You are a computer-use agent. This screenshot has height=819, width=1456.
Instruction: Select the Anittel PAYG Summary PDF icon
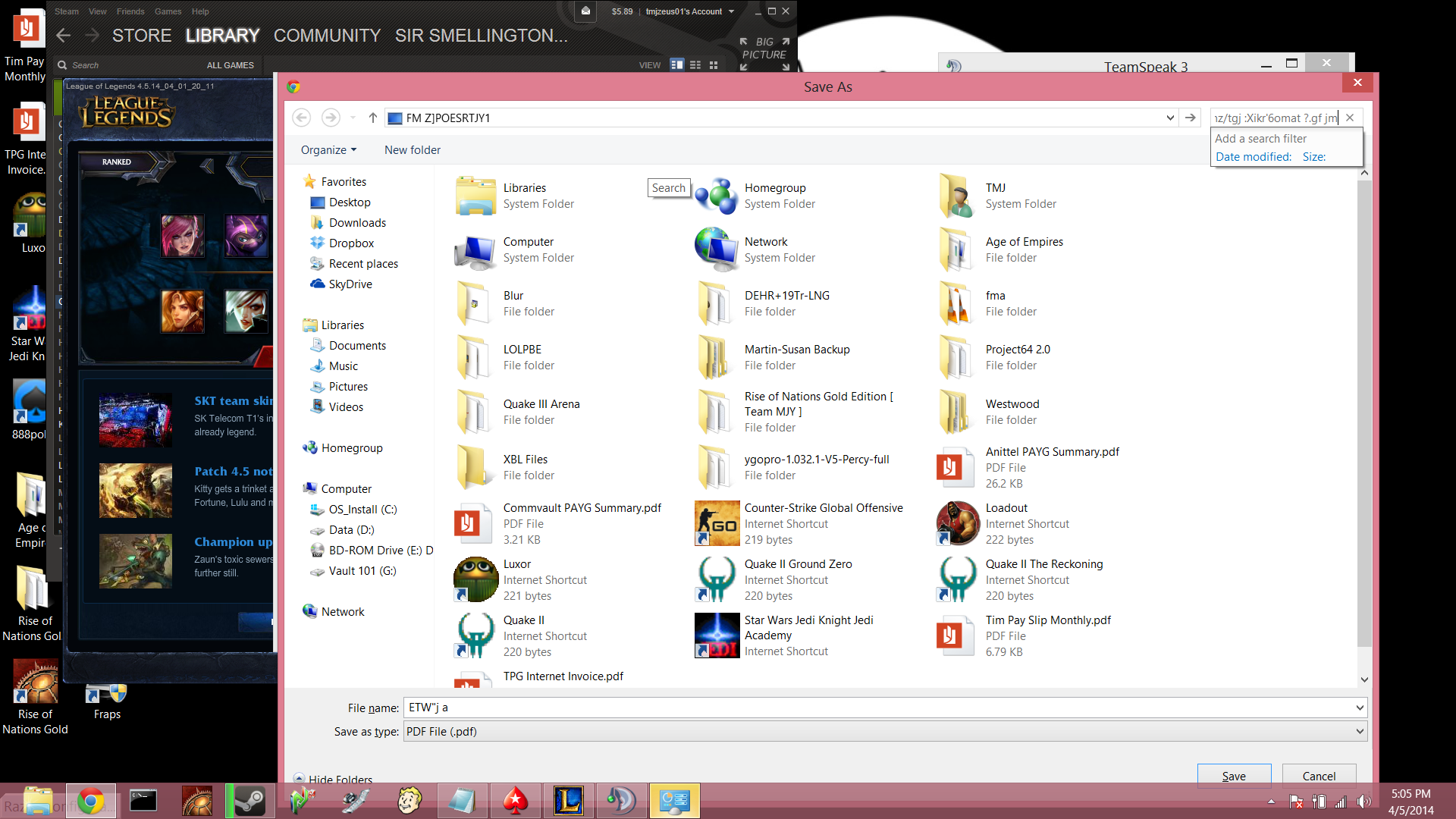pos(954,467)
